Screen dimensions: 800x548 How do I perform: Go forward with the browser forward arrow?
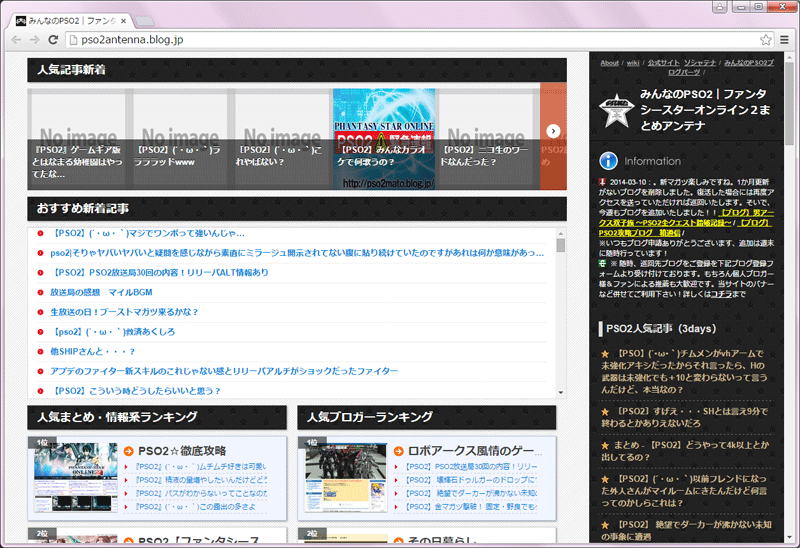(x=34, y=40)
